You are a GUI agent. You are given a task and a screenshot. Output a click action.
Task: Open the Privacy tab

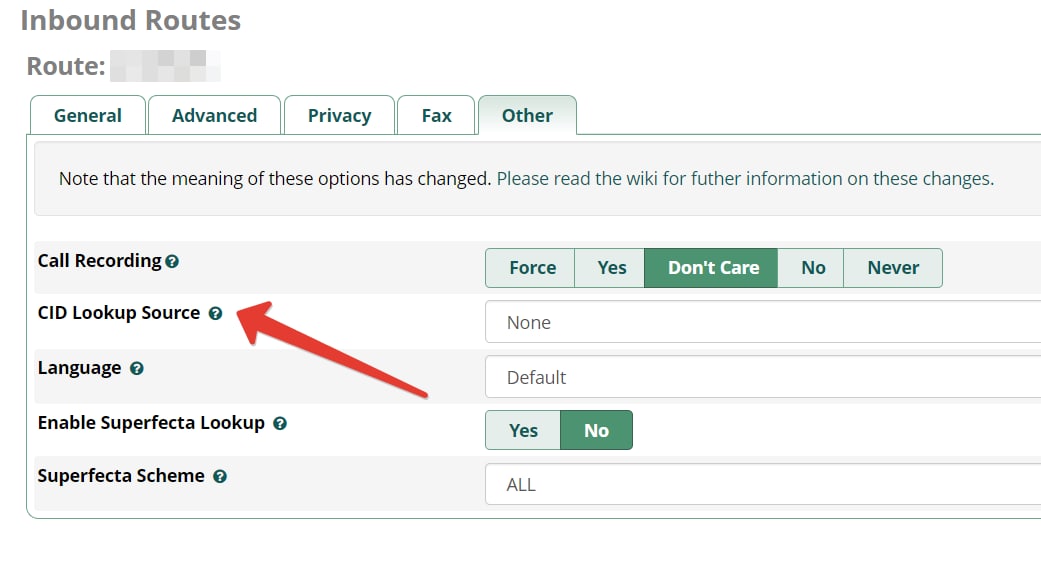(339, 116)
